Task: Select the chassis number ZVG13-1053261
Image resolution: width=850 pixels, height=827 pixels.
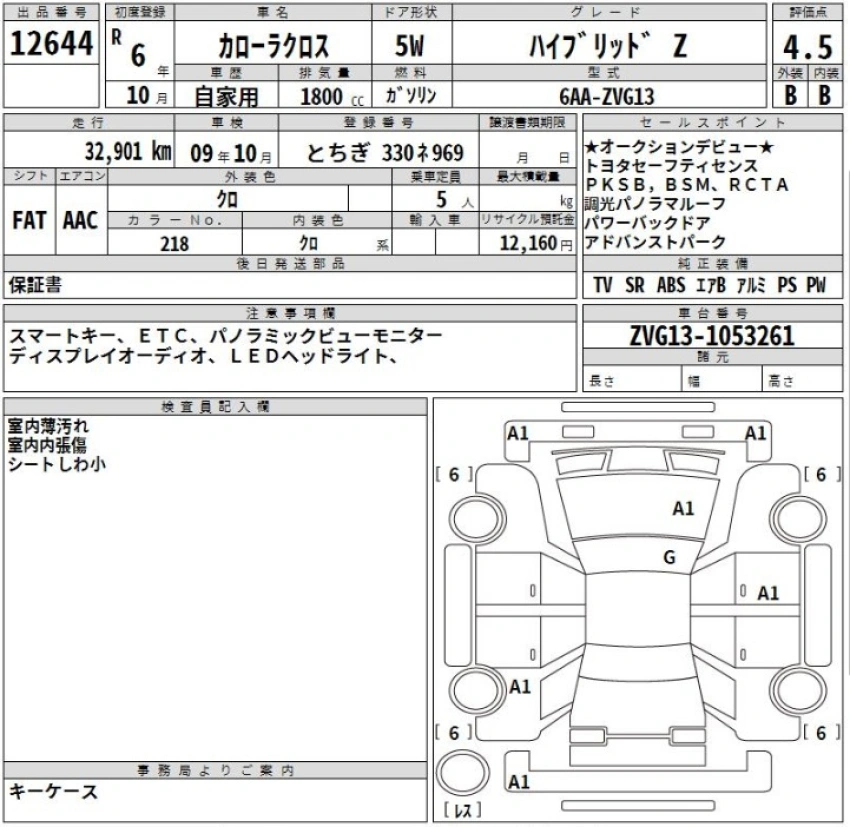Action: (x=712, y=336)
